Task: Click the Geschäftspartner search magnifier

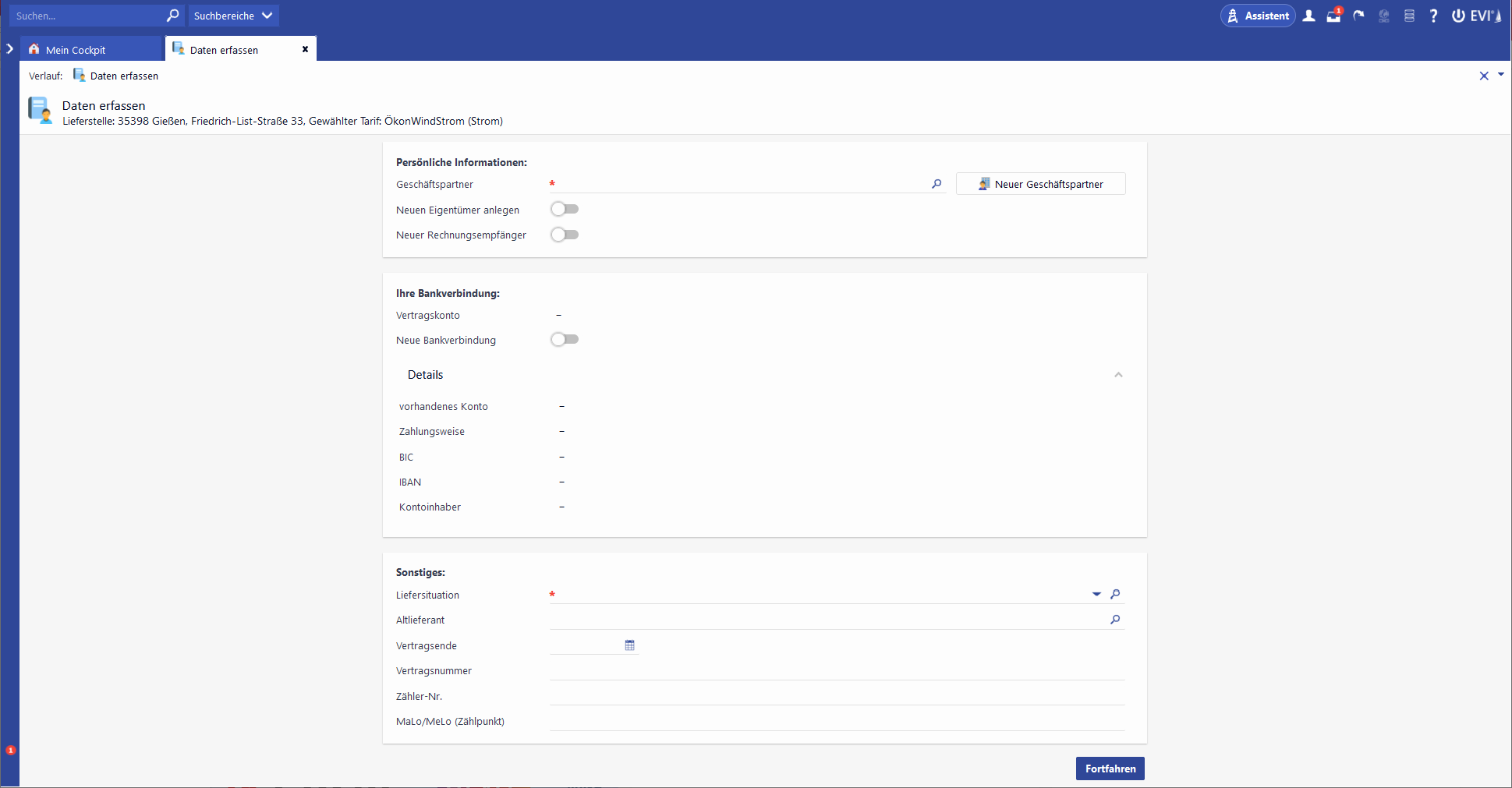Action: pos(937,184)
